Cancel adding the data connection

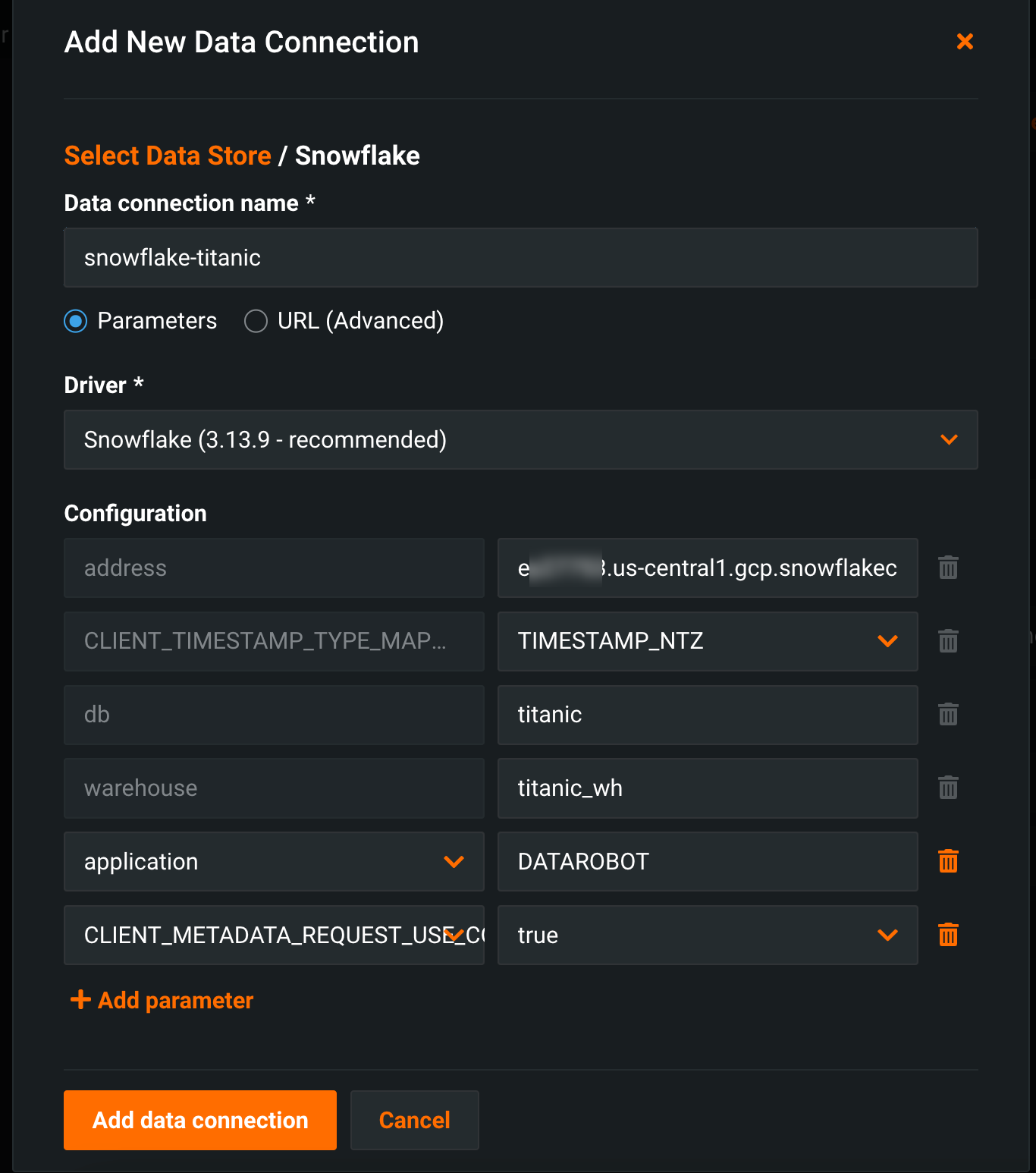click(x=414, y=1120)
